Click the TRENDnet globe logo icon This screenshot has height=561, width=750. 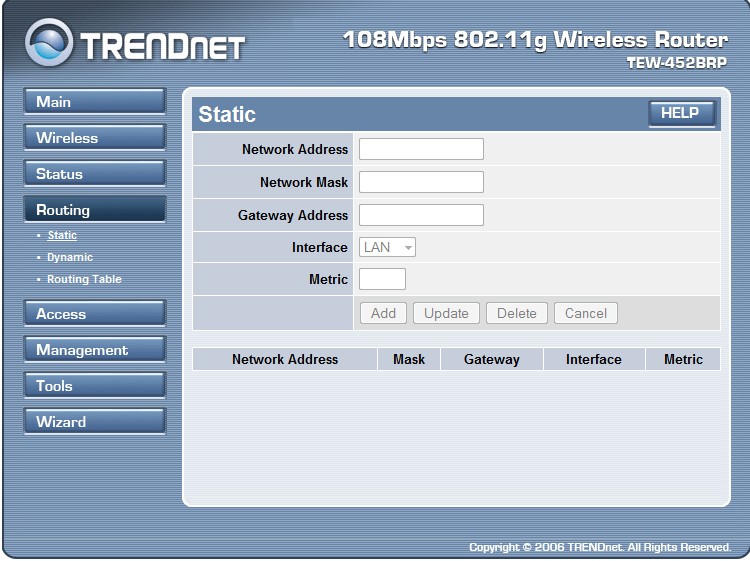[x=49, y=42]
